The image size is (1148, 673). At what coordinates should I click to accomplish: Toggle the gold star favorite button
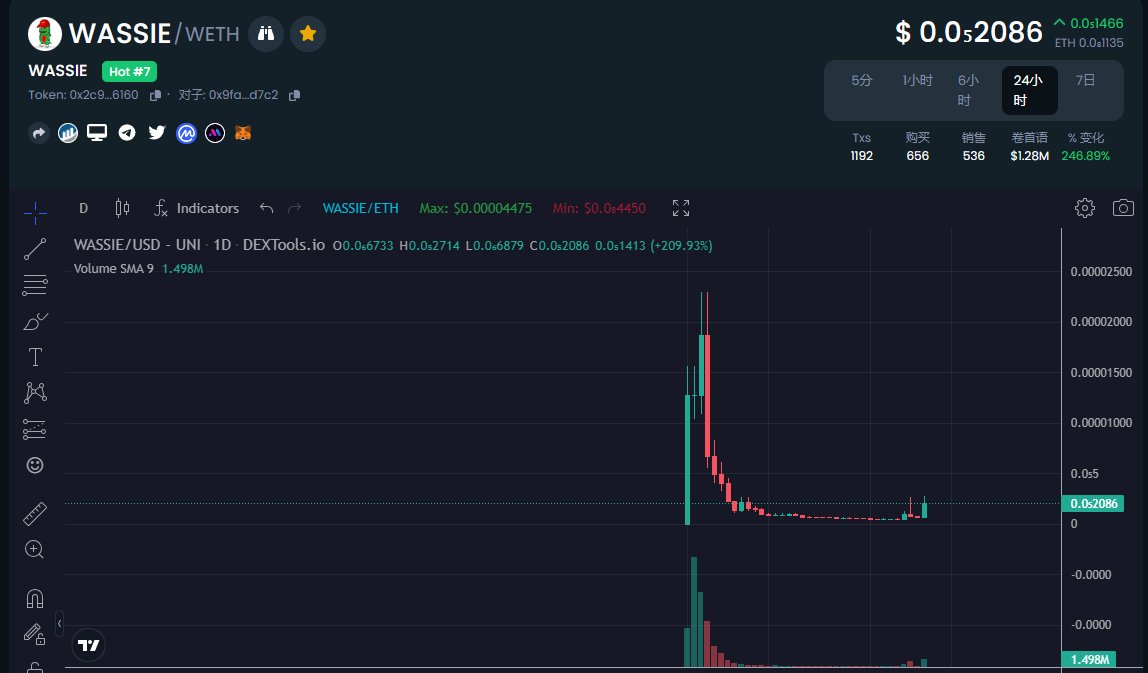(x=308, y=34)
